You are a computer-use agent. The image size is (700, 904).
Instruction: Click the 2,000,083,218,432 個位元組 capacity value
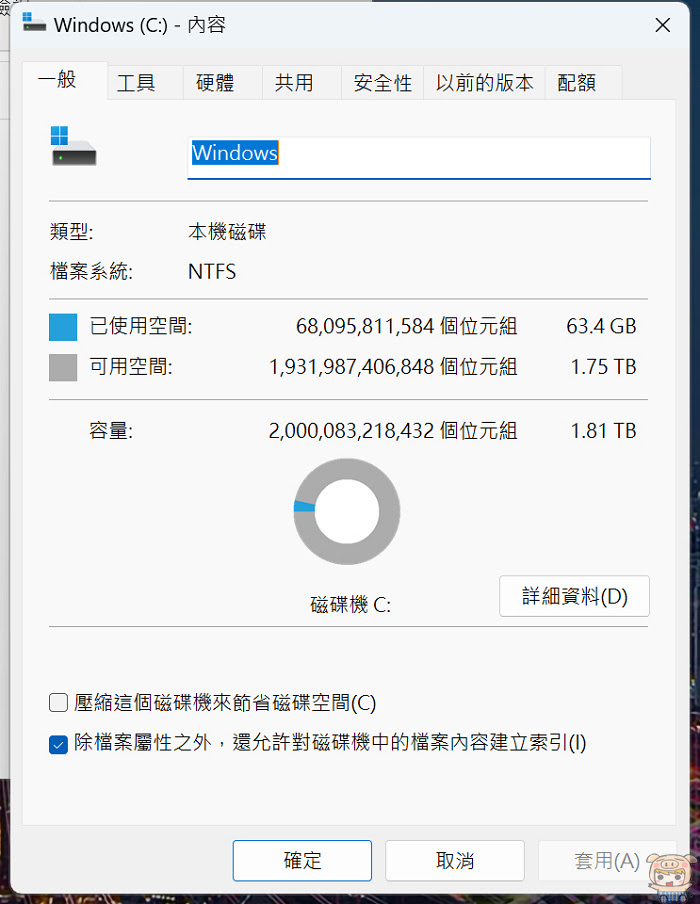pos(393,431)
